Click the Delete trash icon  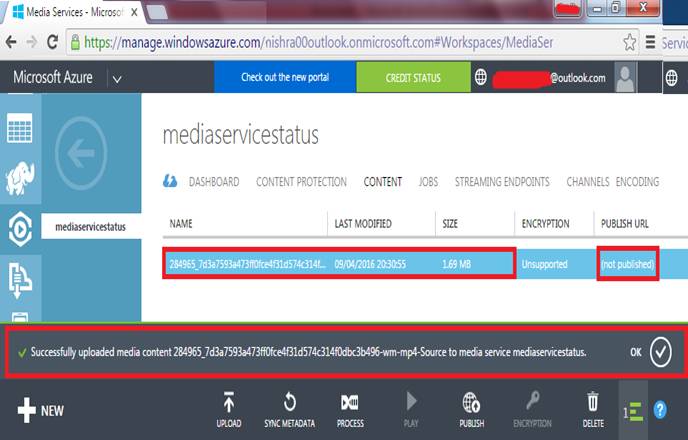(x=593, y=401)
